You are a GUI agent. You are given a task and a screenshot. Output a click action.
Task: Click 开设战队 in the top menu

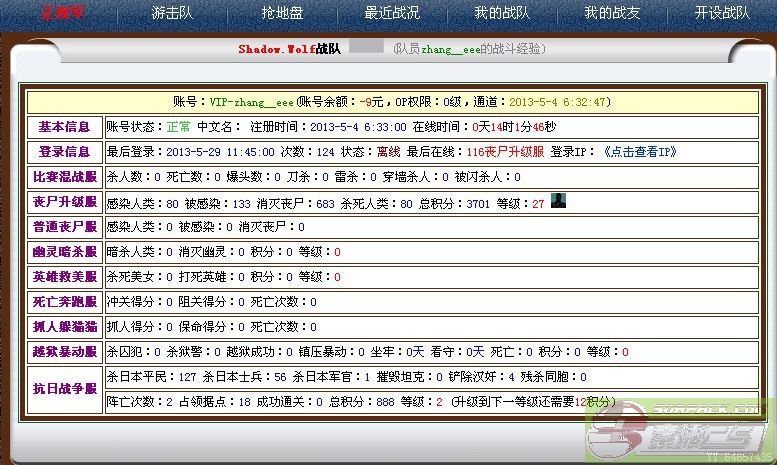click(x=721, y=13)
